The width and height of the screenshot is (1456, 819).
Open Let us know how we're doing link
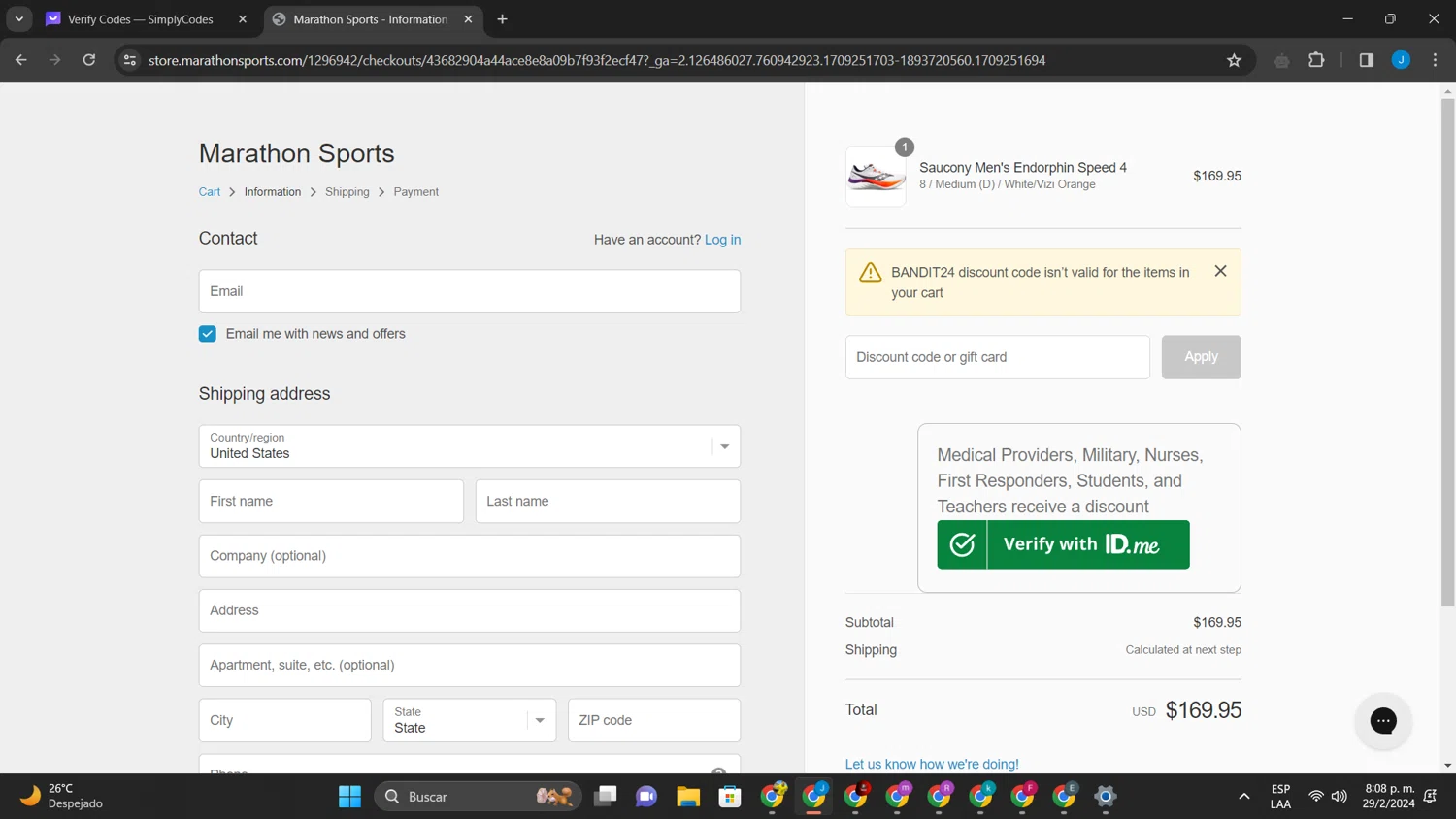point(932,764)
